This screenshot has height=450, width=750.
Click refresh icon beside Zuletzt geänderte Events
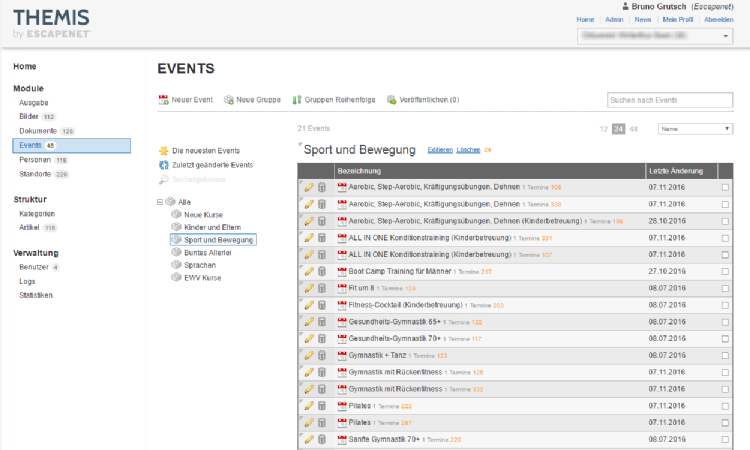(164, 165)
